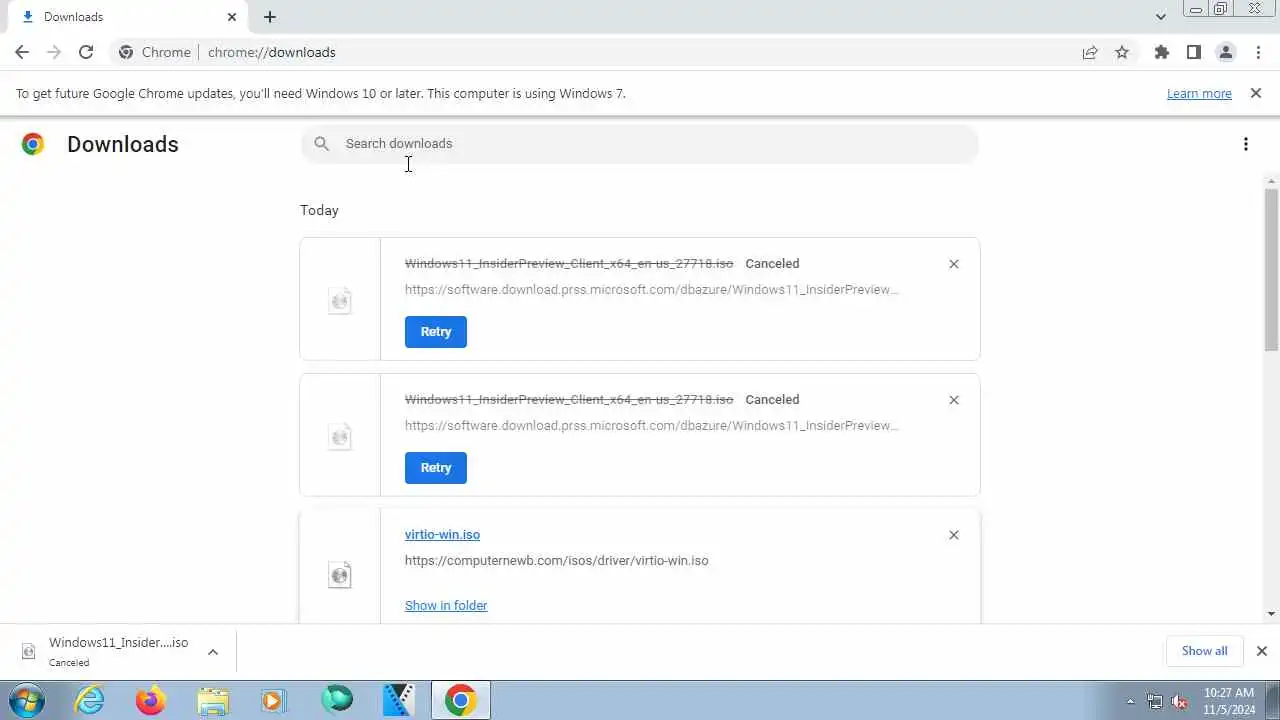Open the tab search chevron
Screen dimensions: 1280x720
1160,17
